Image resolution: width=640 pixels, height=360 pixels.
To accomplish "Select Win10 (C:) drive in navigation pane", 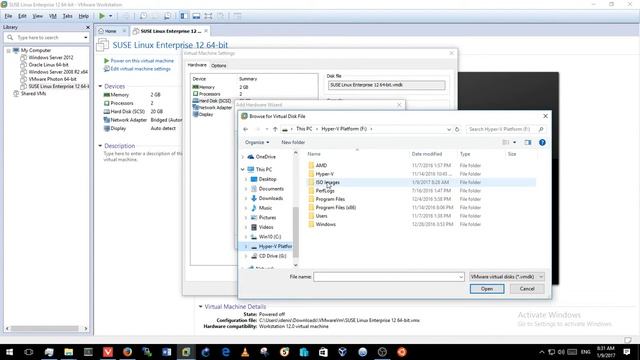I will tap(271, 237).
